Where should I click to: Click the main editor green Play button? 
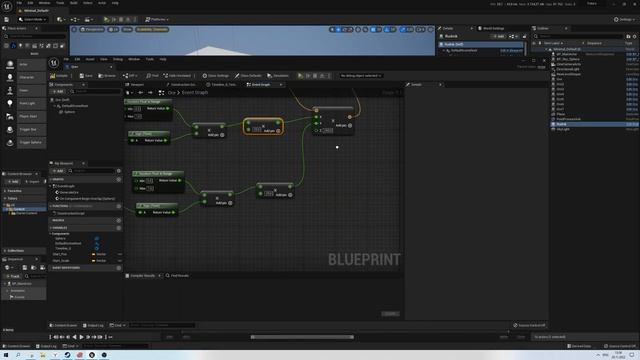pyautogui.click(x=107, y=19)
